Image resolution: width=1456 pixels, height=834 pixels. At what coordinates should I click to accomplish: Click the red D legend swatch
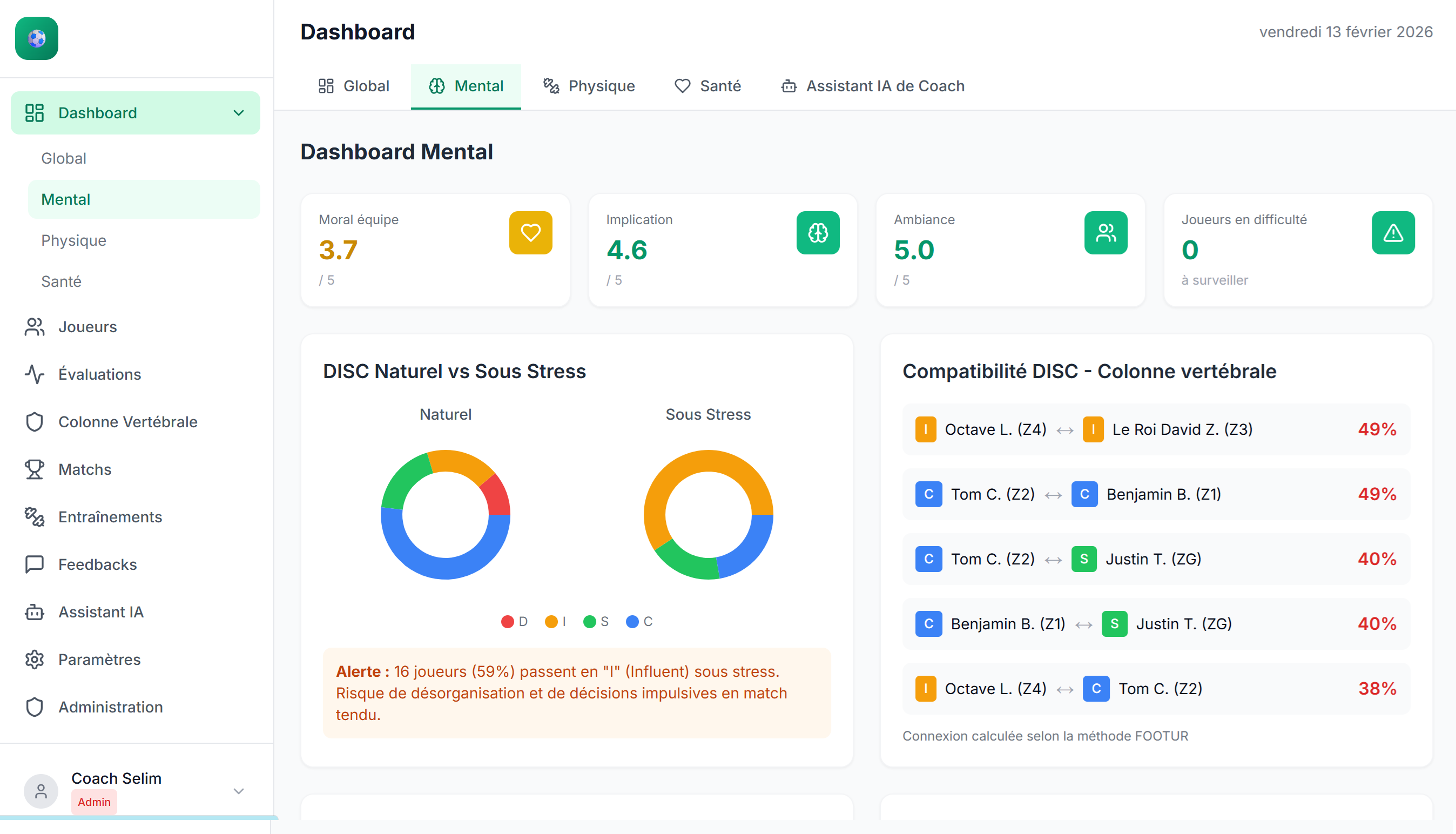(x=507, y=622)
